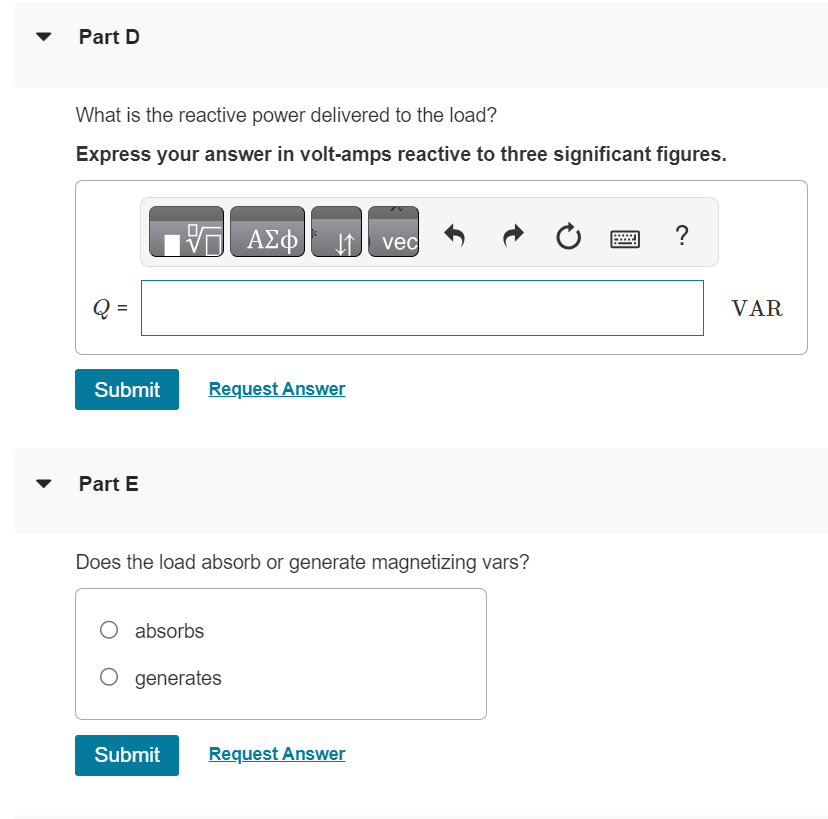Request Answer for Part D
This screenshot has width=828, height=819.
click(276, 389)
